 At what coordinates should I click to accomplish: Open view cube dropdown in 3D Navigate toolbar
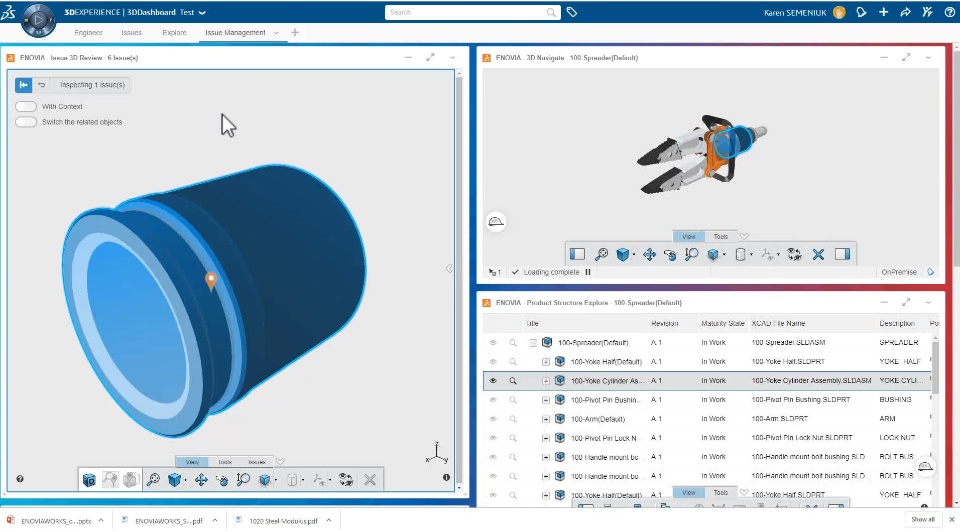click(x=634, y=255)
